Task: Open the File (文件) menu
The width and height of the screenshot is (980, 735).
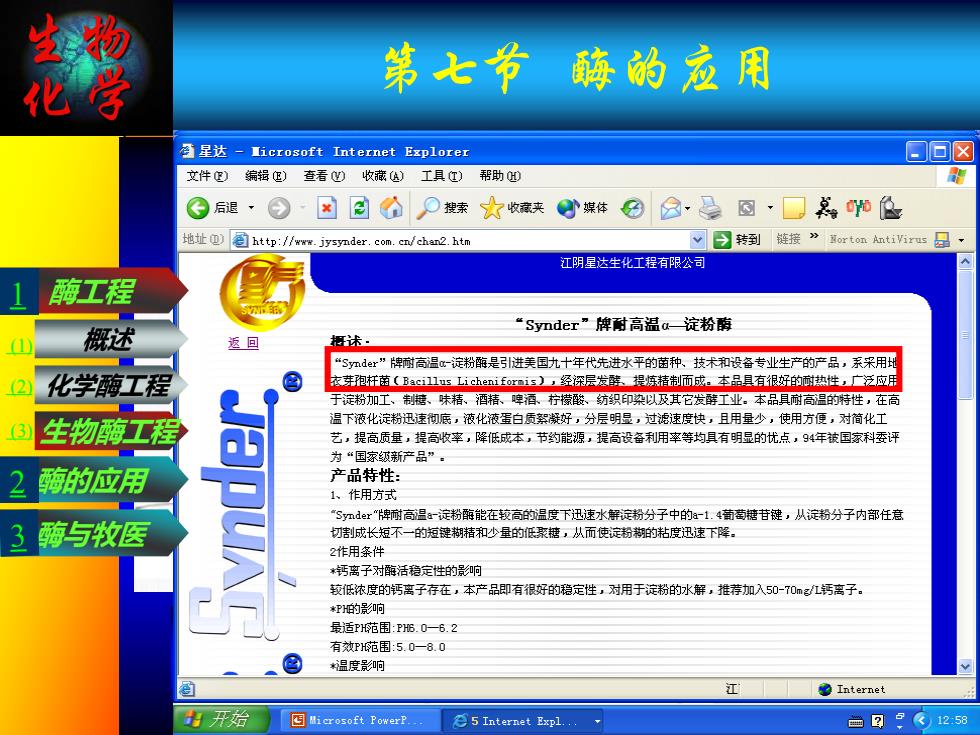Action: (x=208, y=176)
